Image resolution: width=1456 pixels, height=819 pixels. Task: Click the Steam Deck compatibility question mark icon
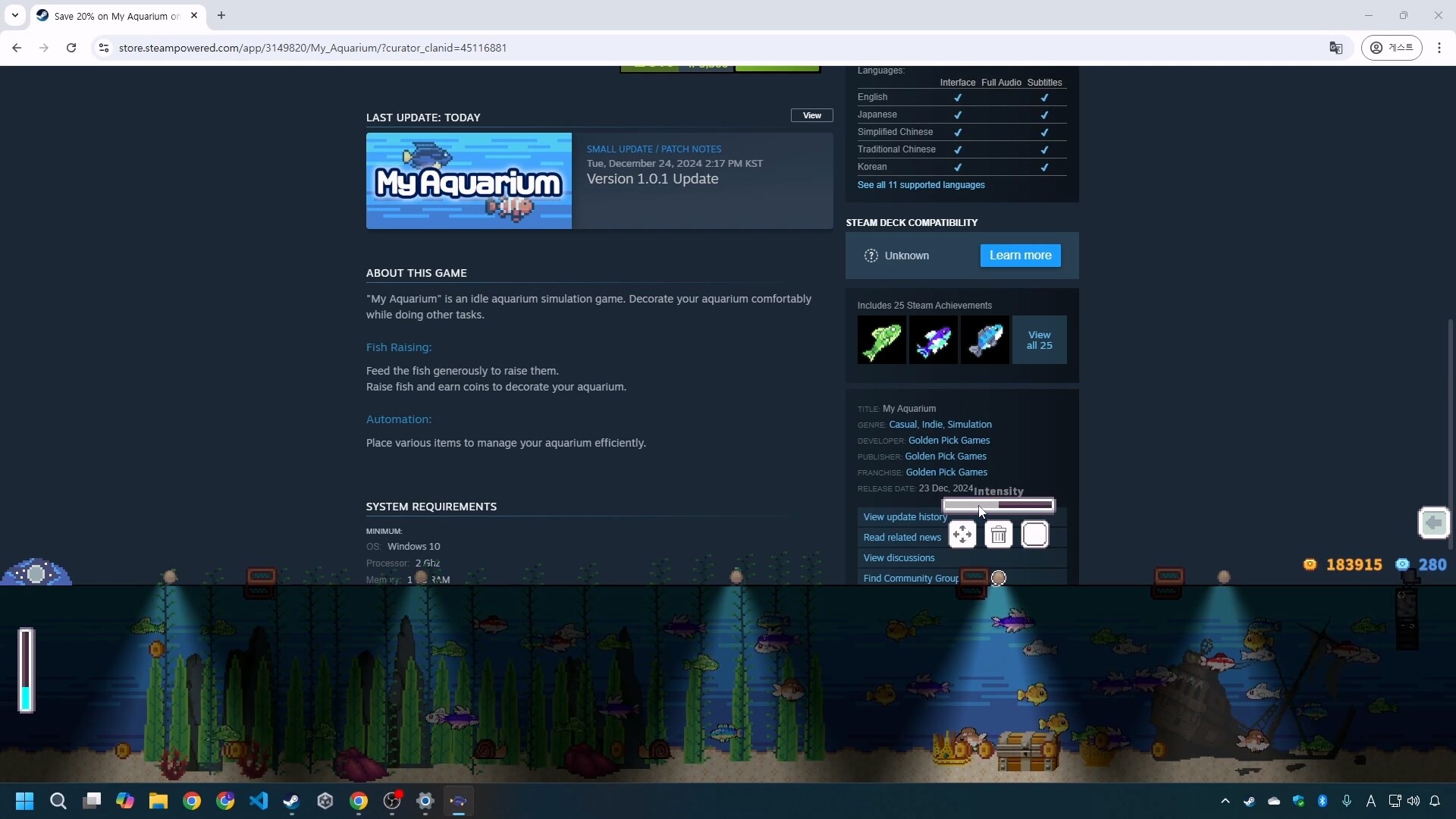871,256
